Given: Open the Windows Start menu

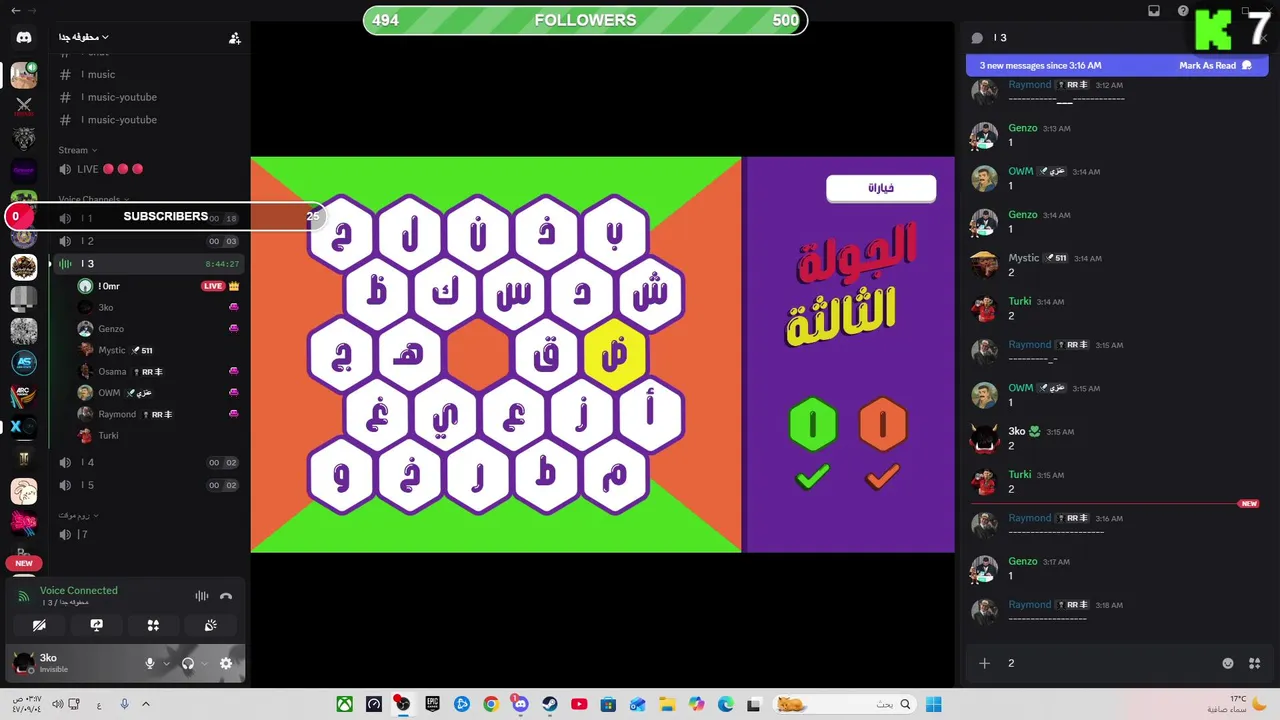Looking at the screenshot, I should (934, 704).
